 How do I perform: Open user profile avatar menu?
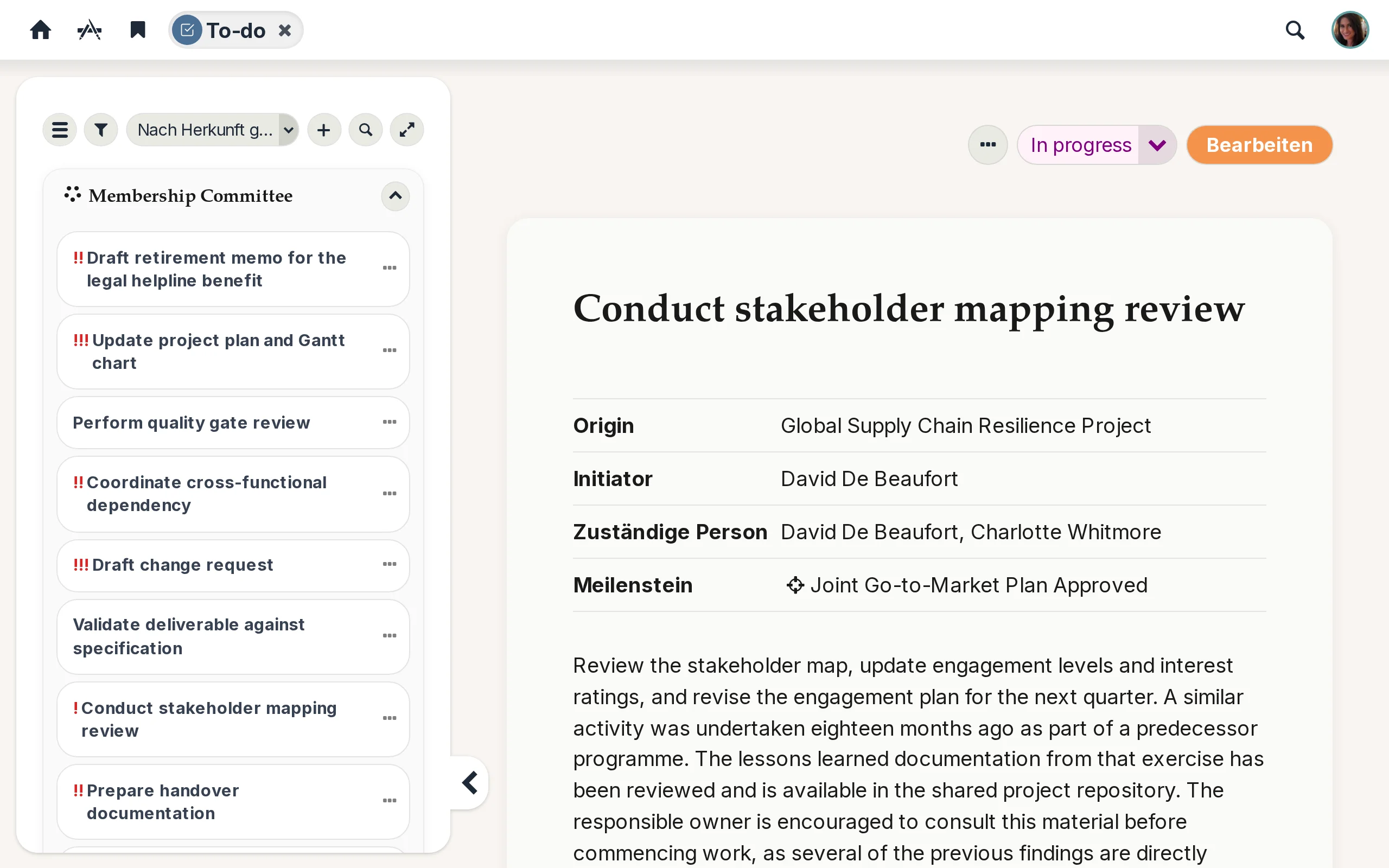(x=1350, y=30)
